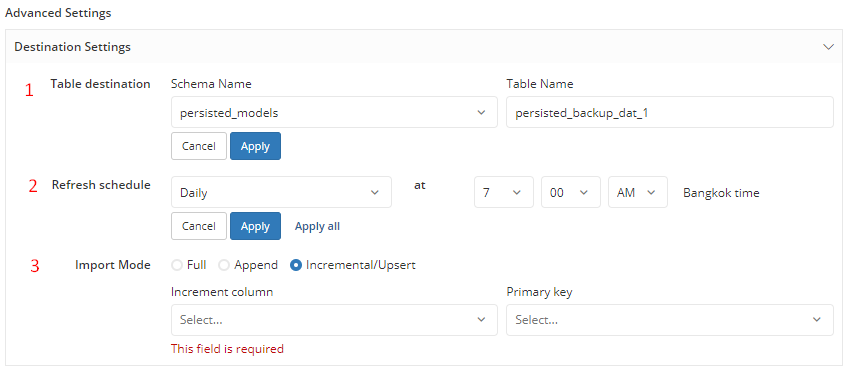The width and height of the screenshot is (849, 371).
Task: Click the Apply all link
Action: point(317,226)
